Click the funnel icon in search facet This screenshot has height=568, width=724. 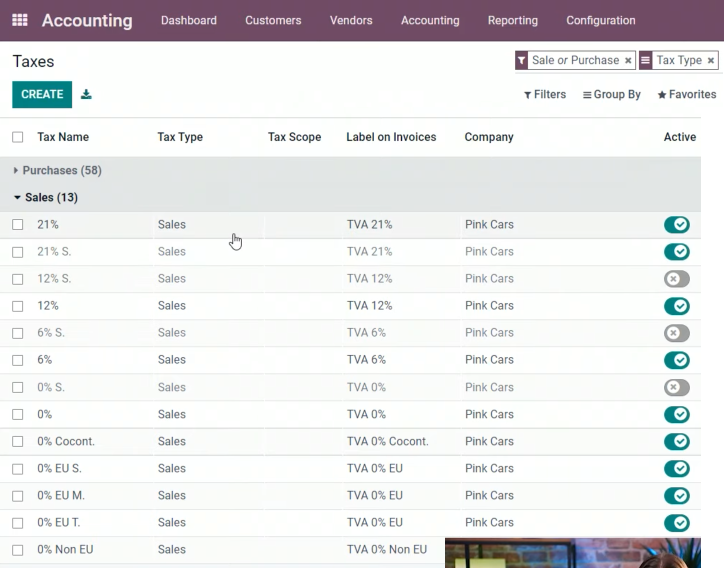click(521, 60)
